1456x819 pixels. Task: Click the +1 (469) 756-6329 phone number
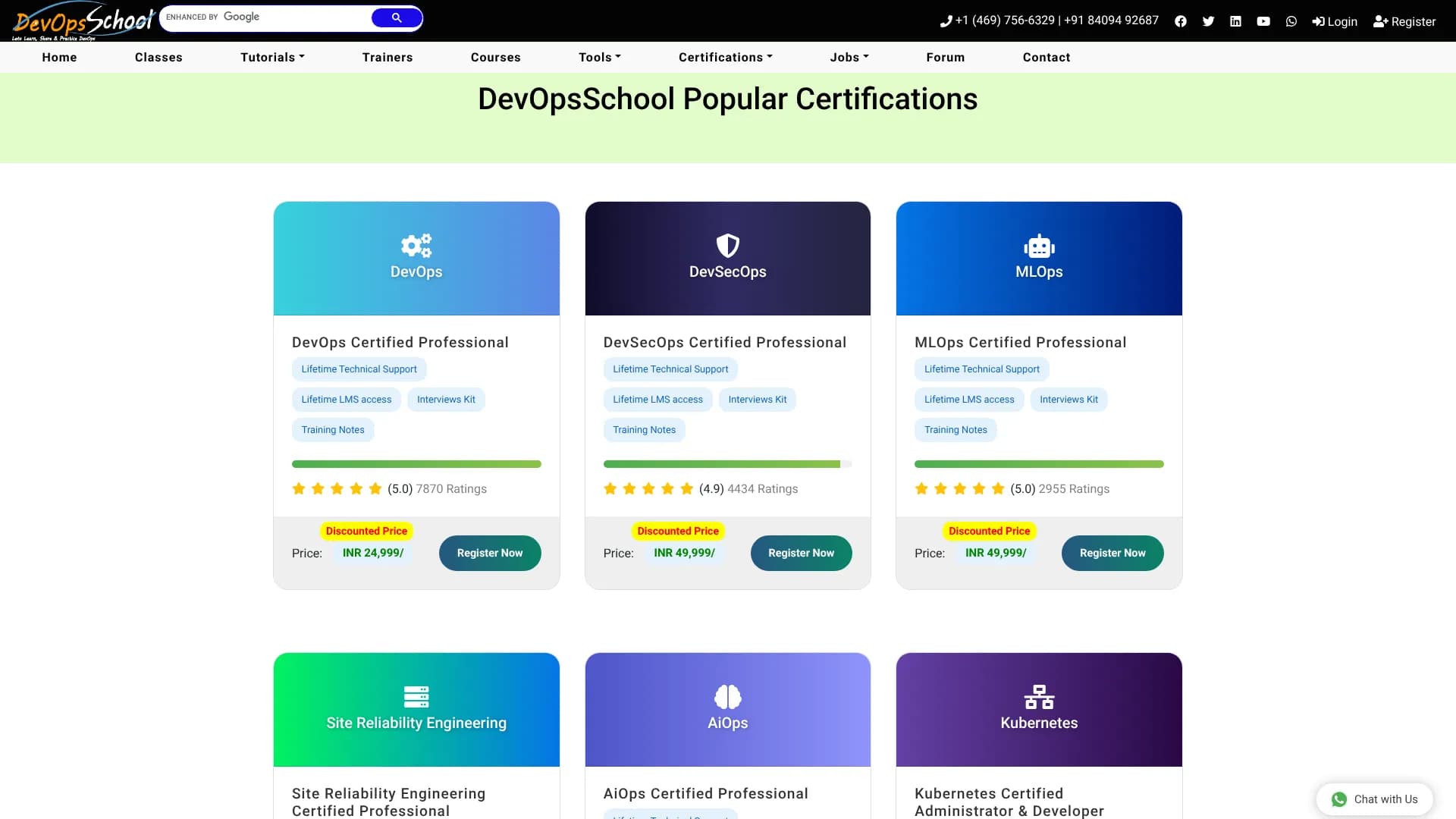point(1005,20)
